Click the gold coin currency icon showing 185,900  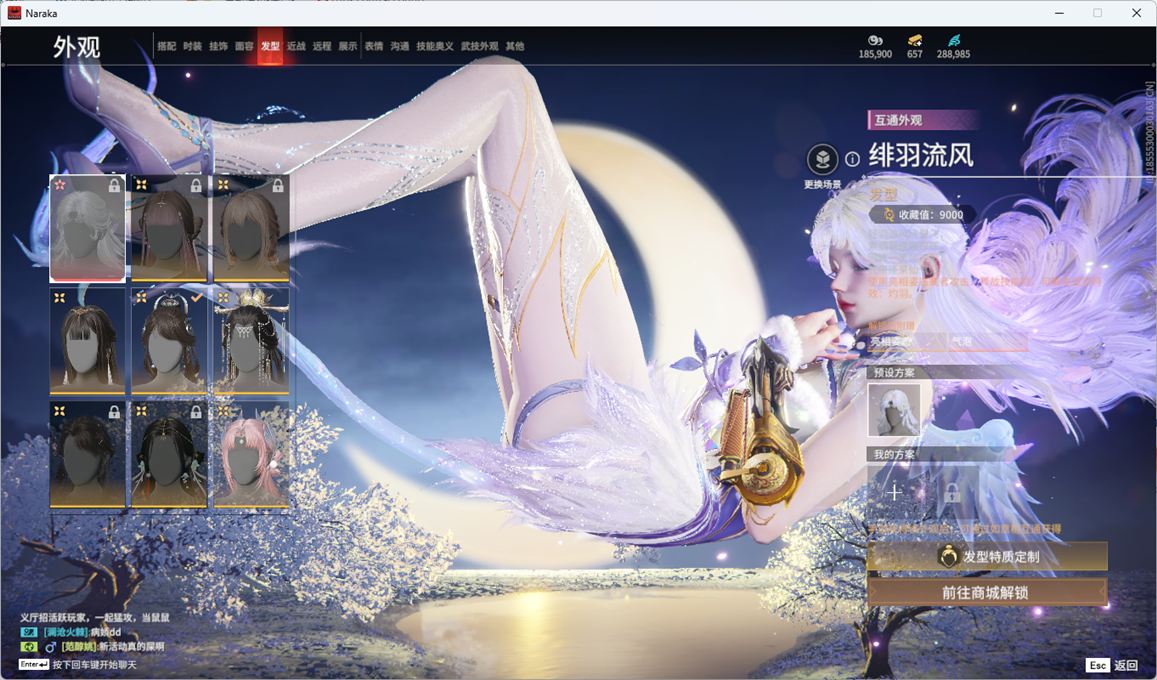point(875,40)
